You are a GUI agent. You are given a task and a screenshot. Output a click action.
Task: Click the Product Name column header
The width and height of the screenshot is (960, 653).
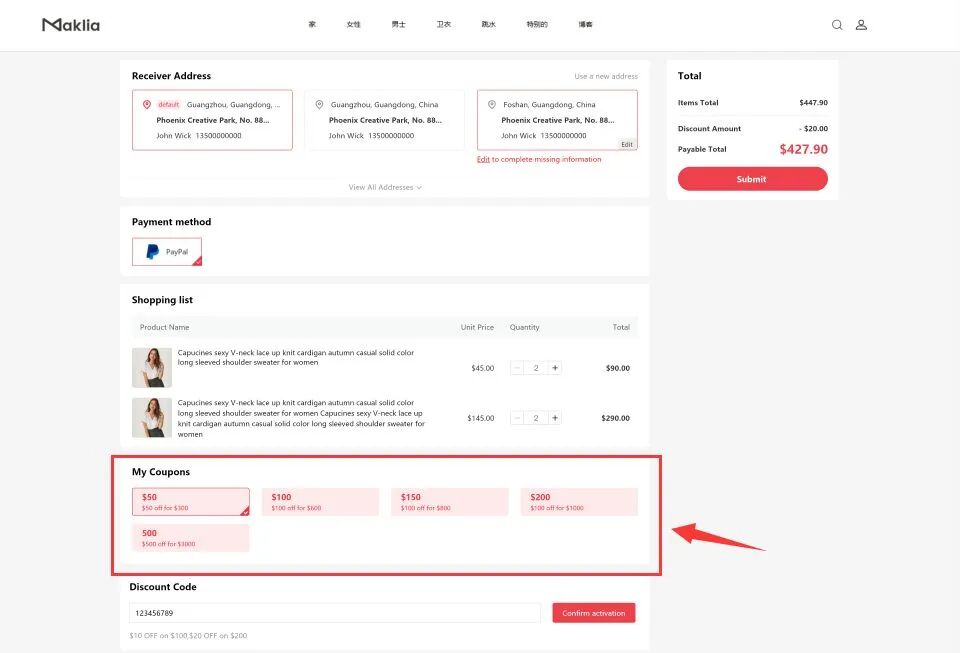[x=164, y=327]
